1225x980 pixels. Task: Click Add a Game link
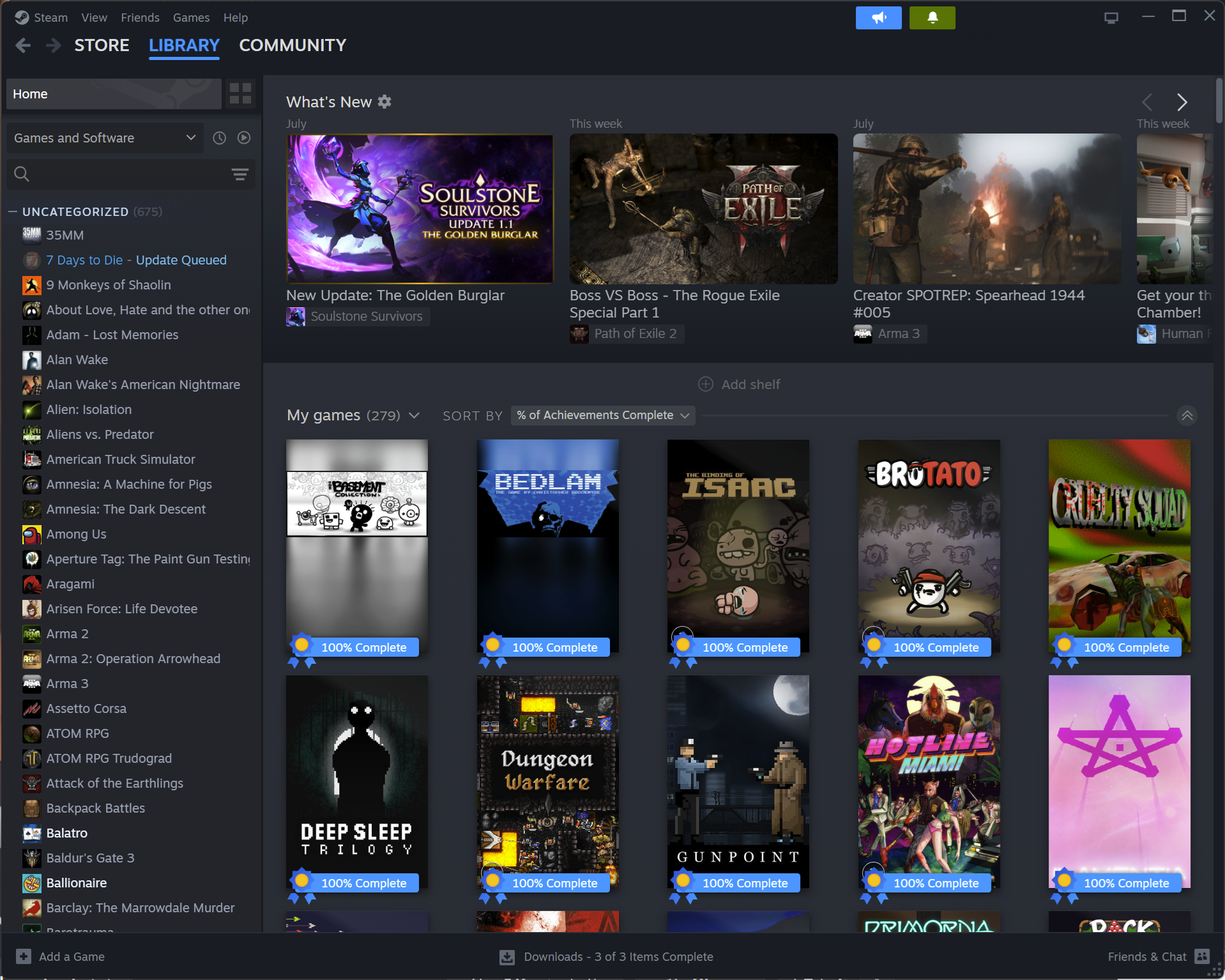pyautogui.click(x=72, y=956)
